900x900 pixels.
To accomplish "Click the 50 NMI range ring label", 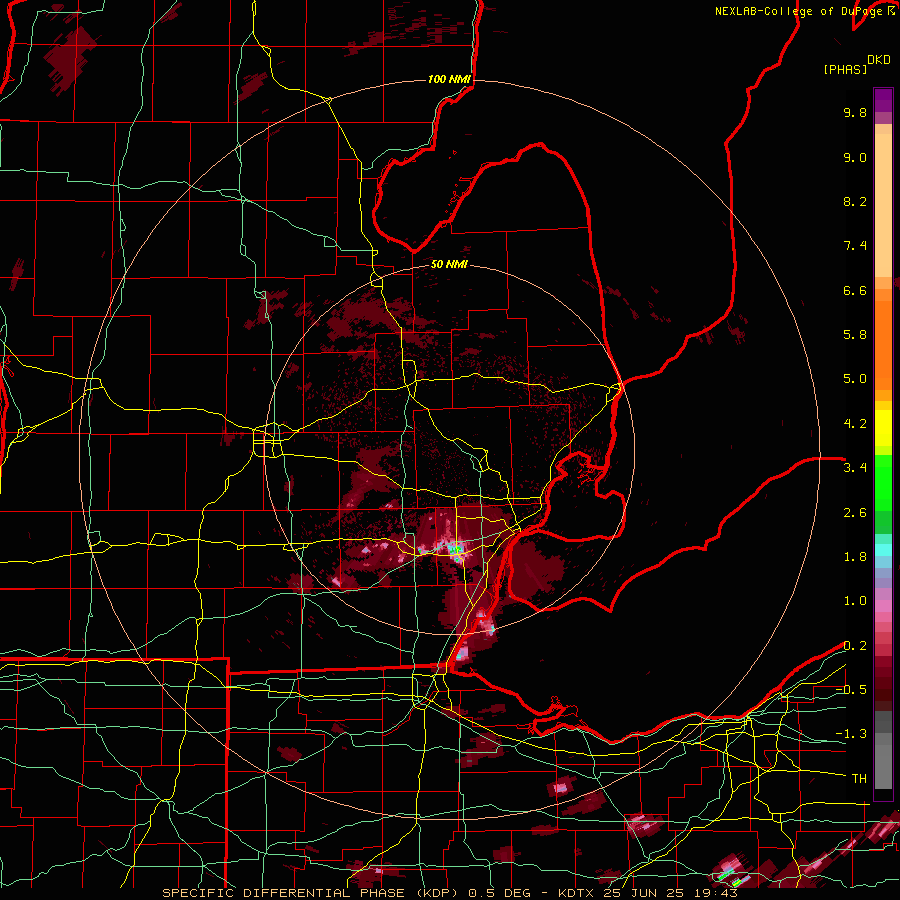I will click(449, 264).
